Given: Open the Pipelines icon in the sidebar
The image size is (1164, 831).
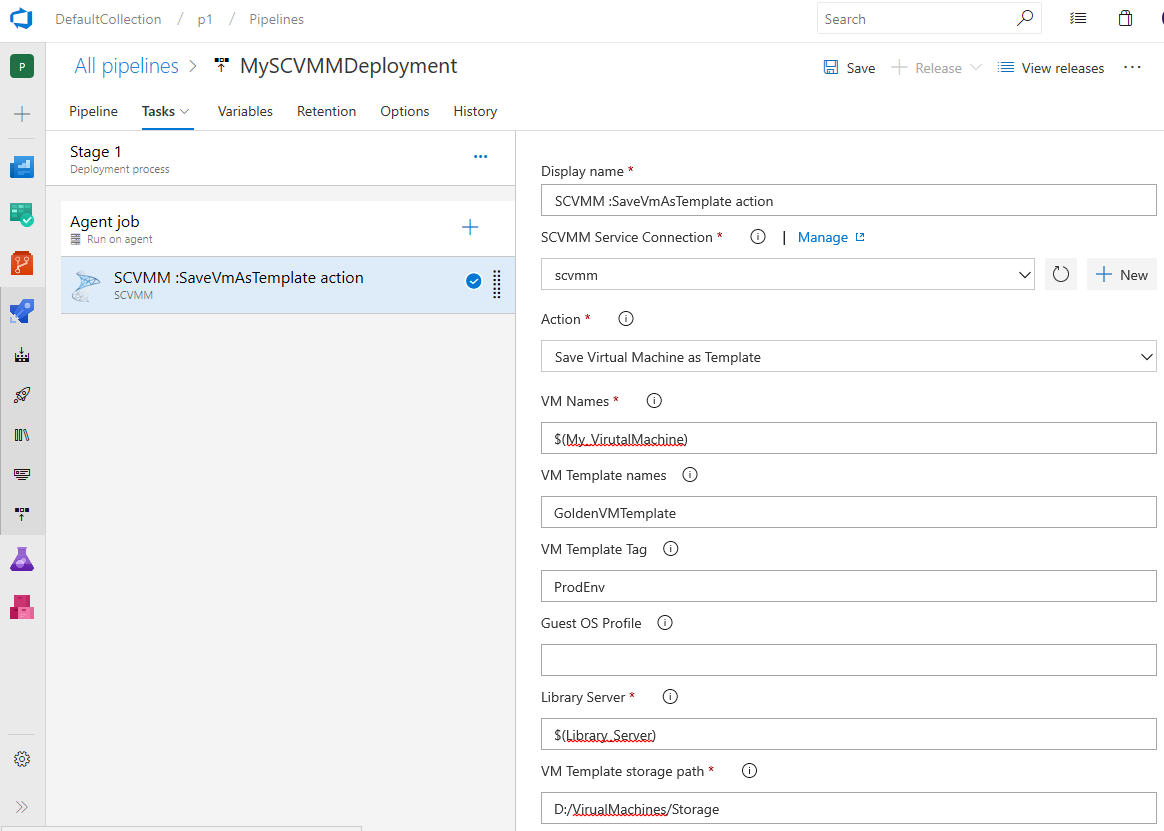Looking at the screenshot, I should [x=22, y=311].
